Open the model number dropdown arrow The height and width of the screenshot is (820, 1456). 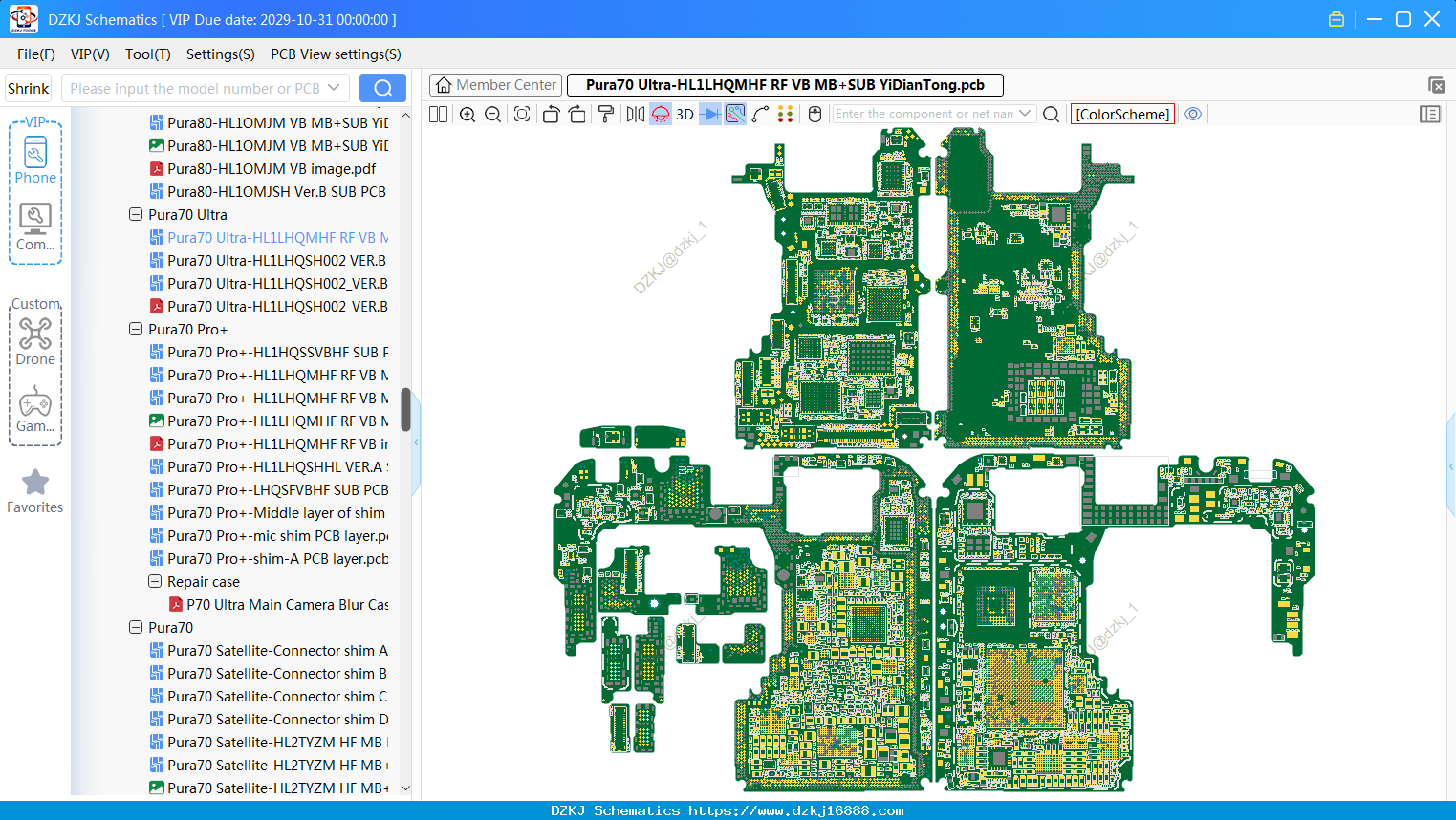coord(334,88)
